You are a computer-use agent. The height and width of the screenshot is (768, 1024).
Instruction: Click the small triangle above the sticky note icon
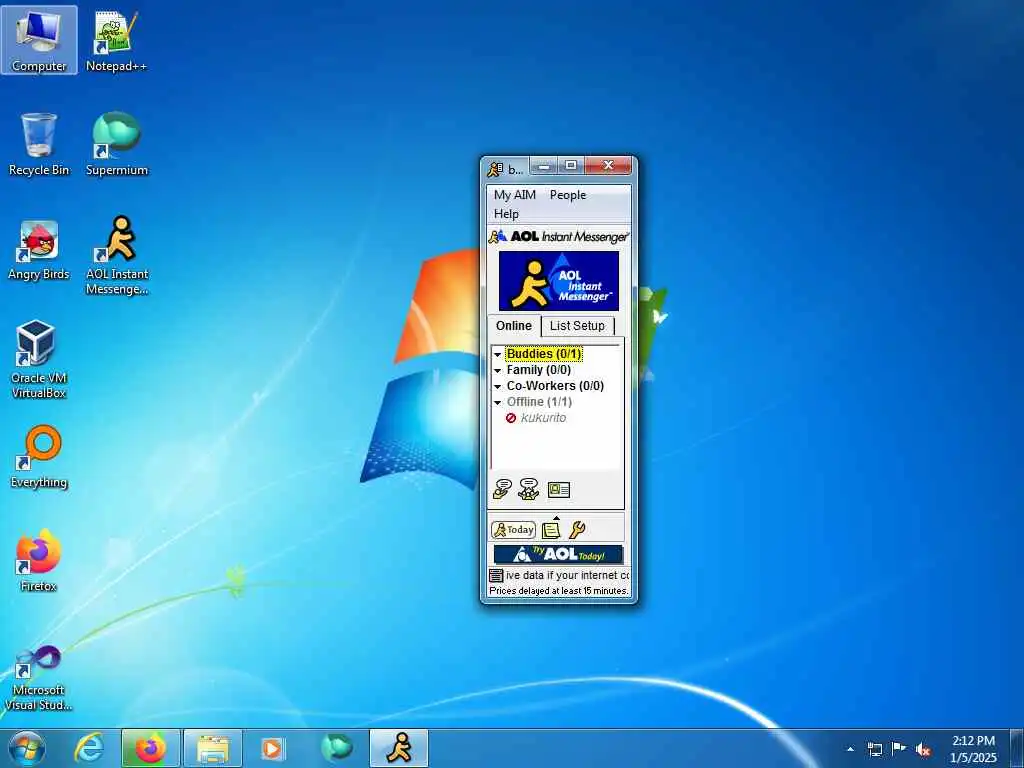point(556,519)
